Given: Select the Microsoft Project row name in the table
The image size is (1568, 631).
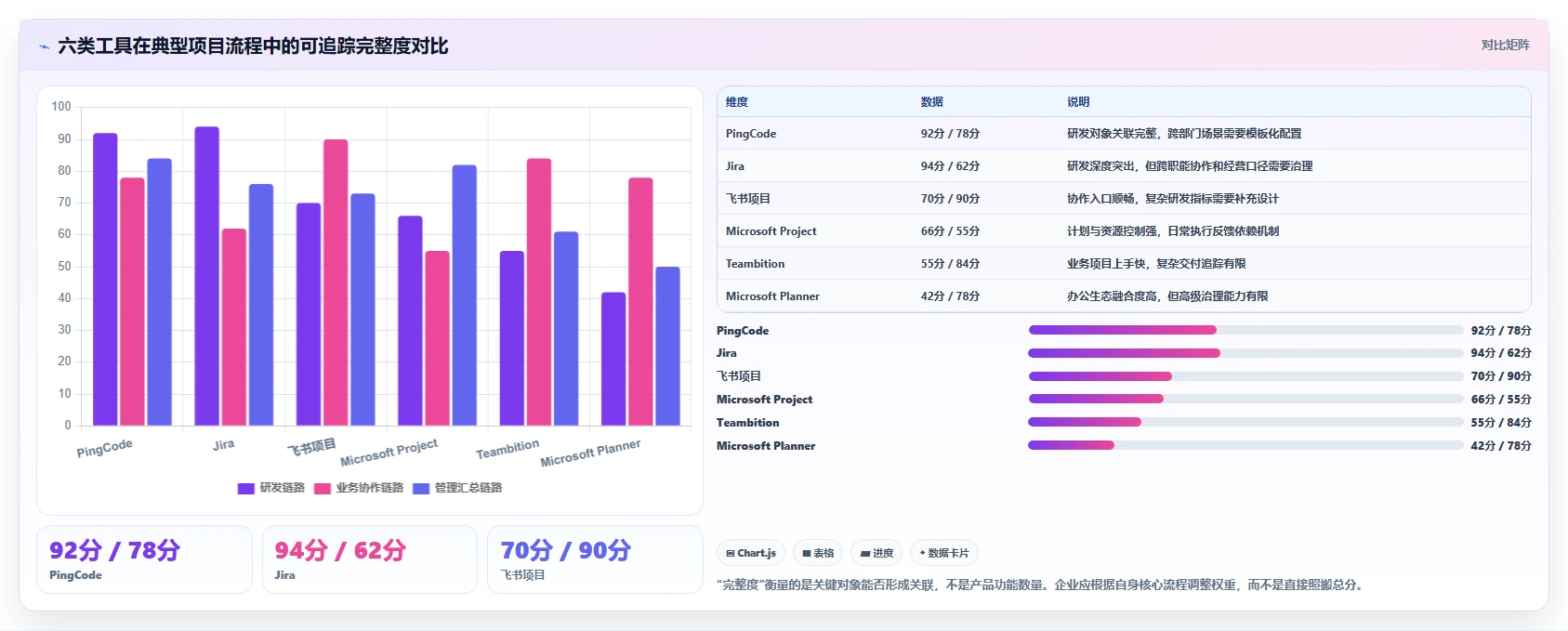Looking at the screenshot, I should (x=771, y=231).
